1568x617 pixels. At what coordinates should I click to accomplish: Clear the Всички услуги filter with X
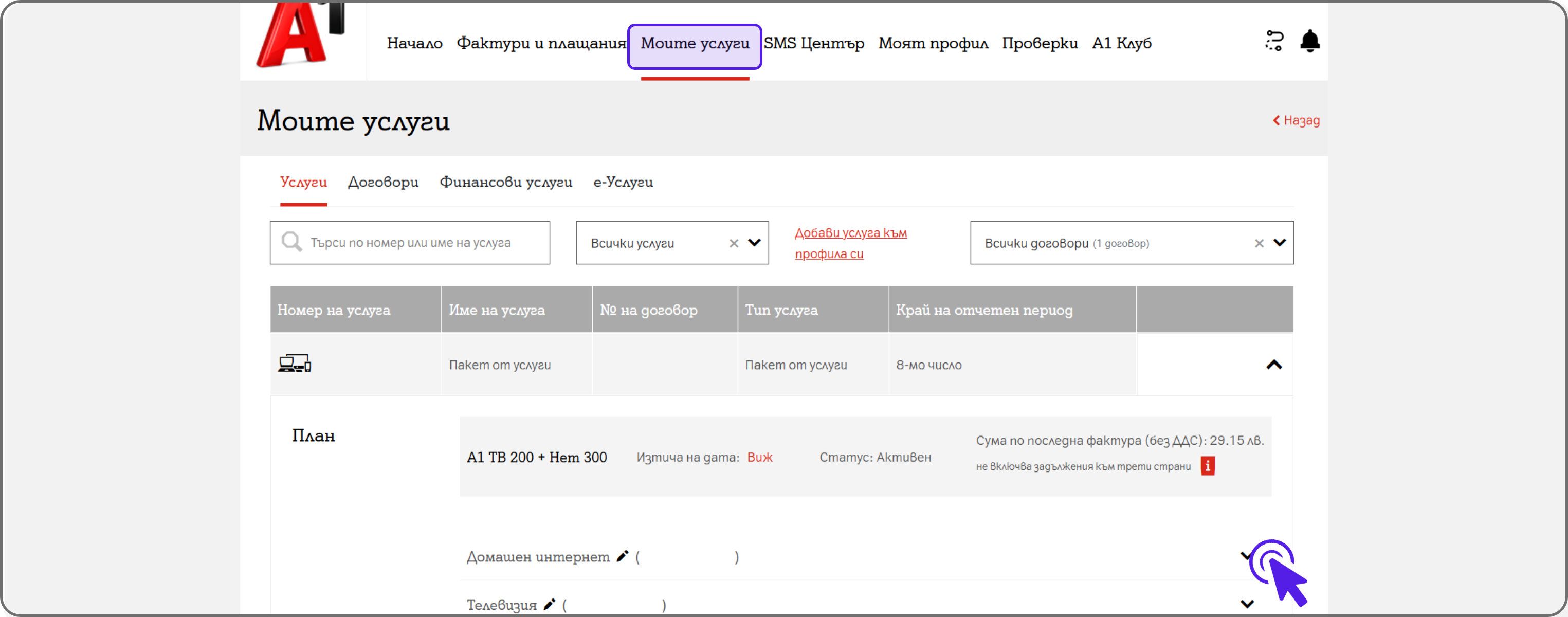click(x=734, y=243)
